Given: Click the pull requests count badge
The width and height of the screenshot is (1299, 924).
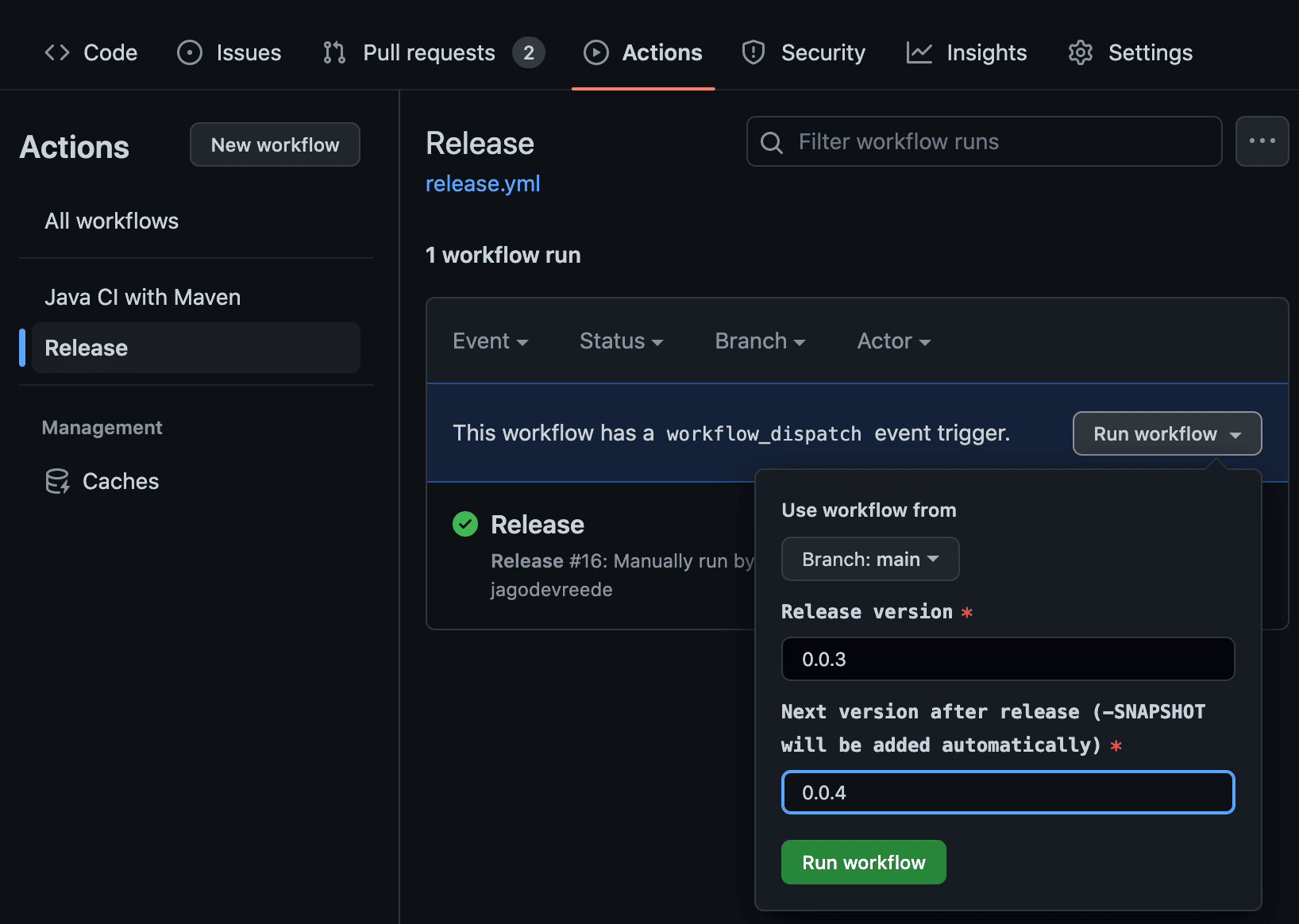Looking at the screenshot, I should pyautogui.click(x=529, y=52).
